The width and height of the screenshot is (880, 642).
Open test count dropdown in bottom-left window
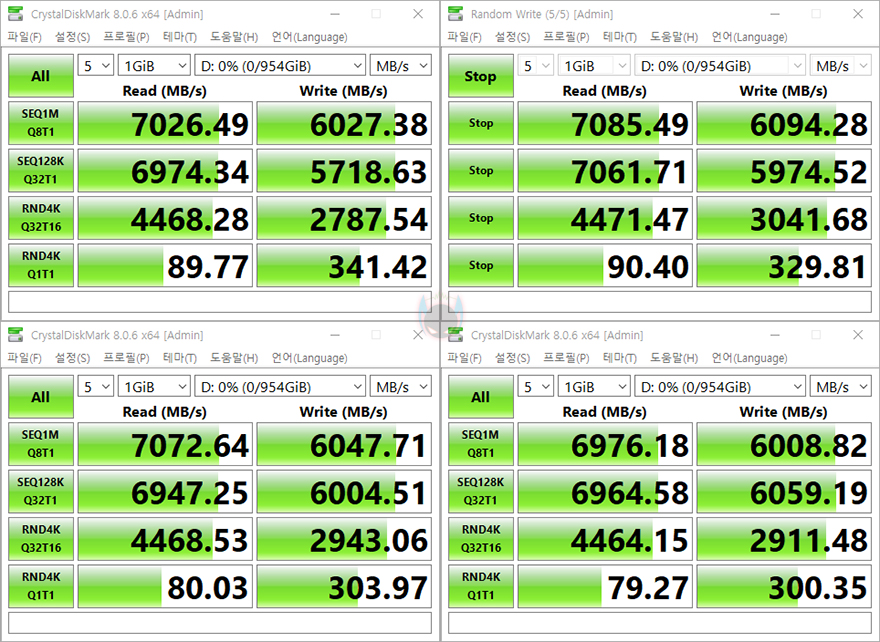pos(95,387)
